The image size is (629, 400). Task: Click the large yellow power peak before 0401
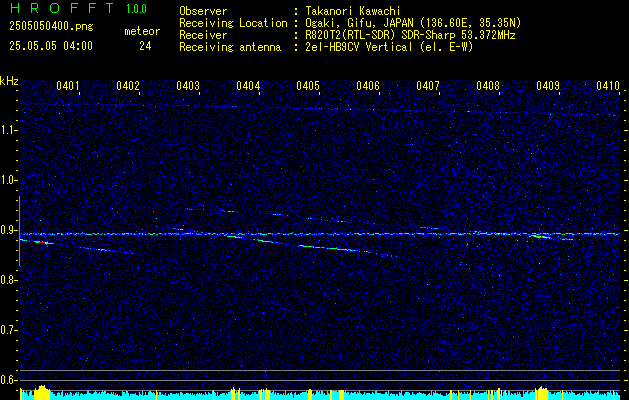click(41, 392)
